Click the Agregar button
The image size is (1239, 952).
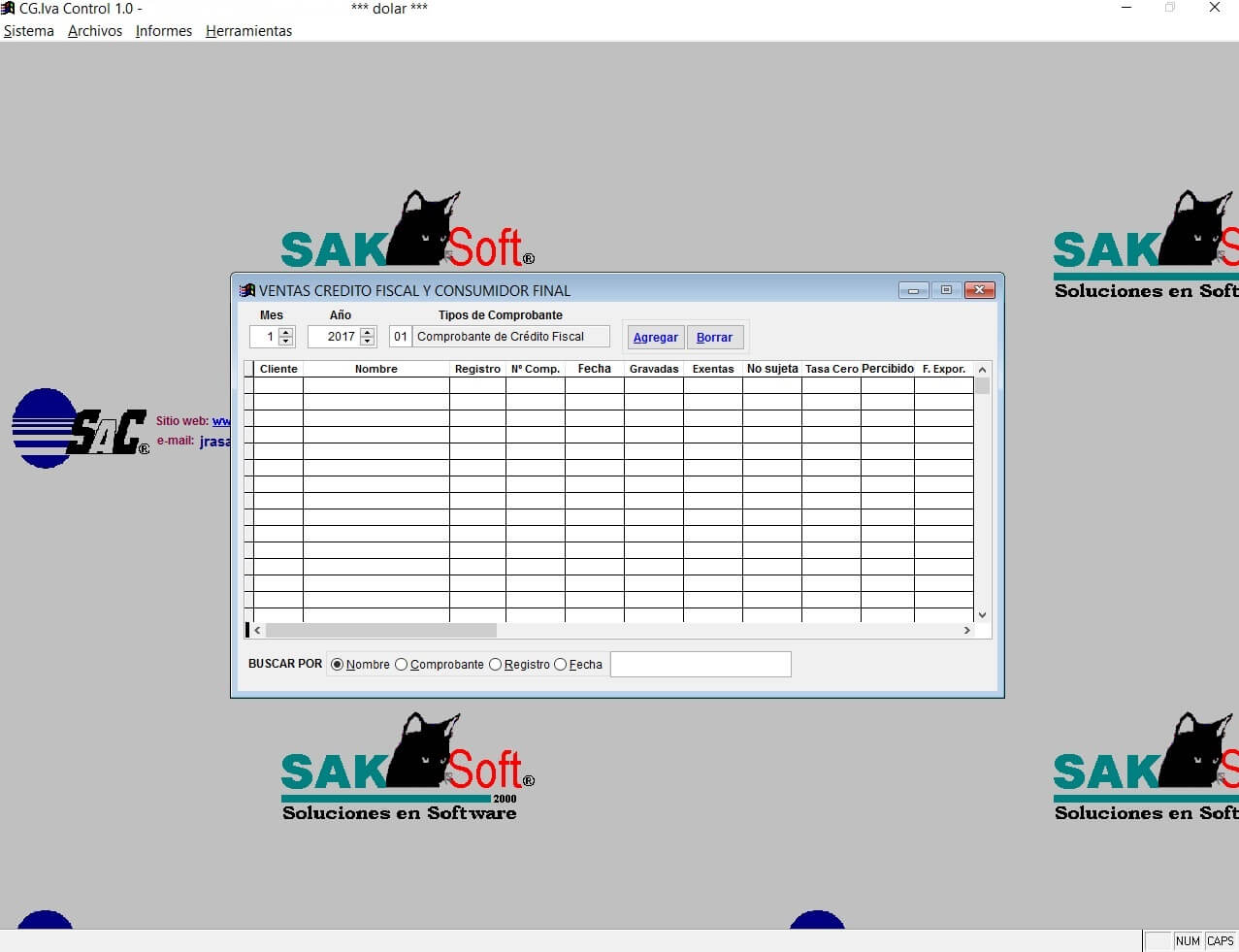656,337
